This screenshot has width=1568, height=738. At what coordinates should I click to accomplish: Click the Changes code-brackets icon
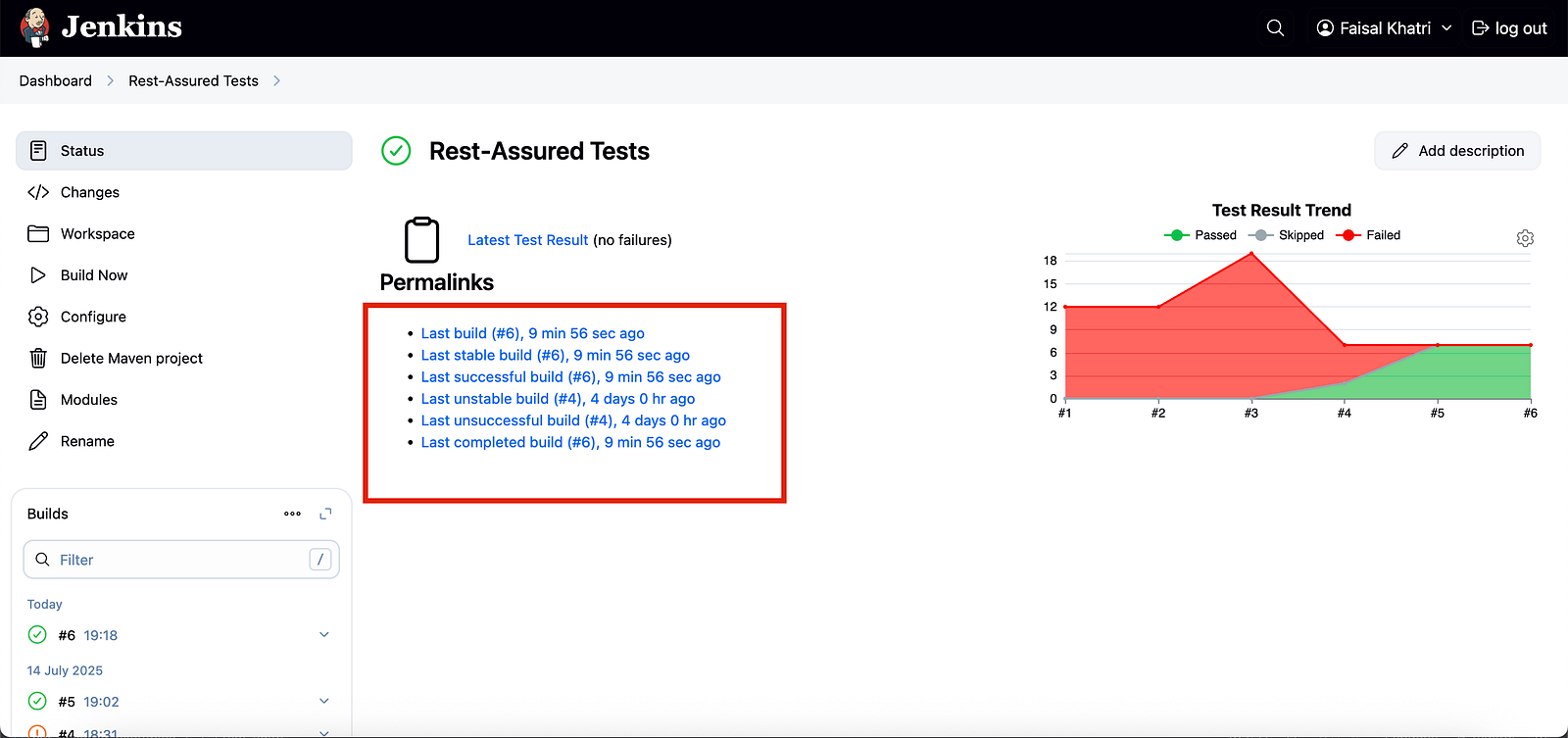coord(38,192)
